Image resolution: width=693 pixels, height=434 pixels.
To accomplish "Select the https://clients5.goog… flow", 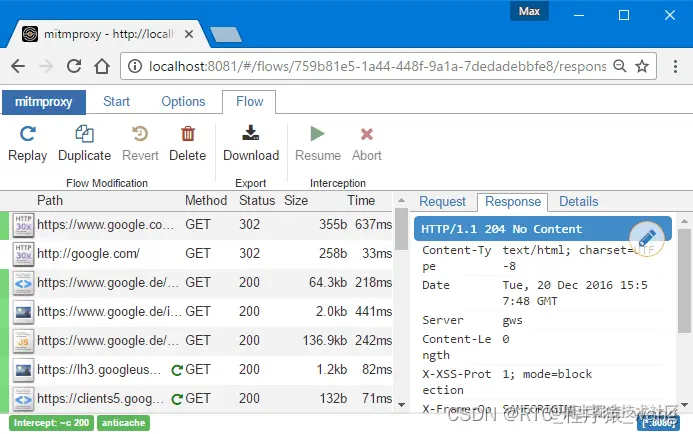I will 196,399.
